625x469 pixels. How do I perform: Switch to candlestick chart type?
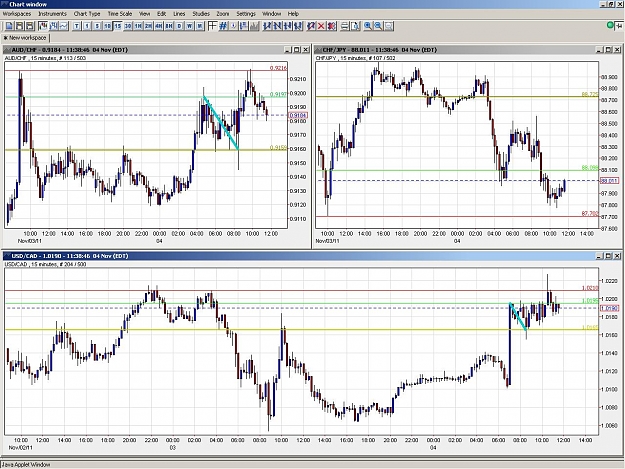(x=43, y=26)
